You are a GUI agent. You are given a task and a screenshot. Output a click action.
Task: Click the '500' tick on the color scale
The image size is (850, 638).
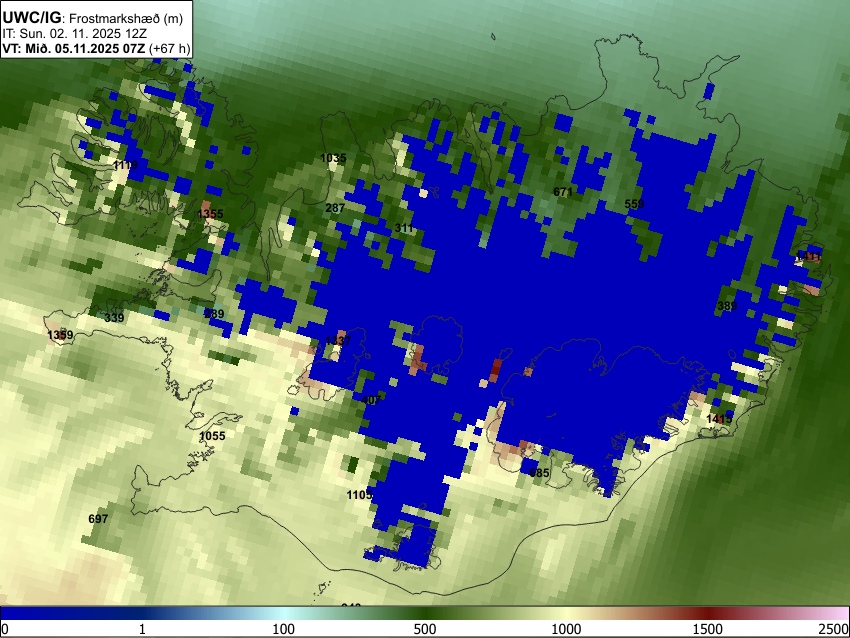[425, 629]
